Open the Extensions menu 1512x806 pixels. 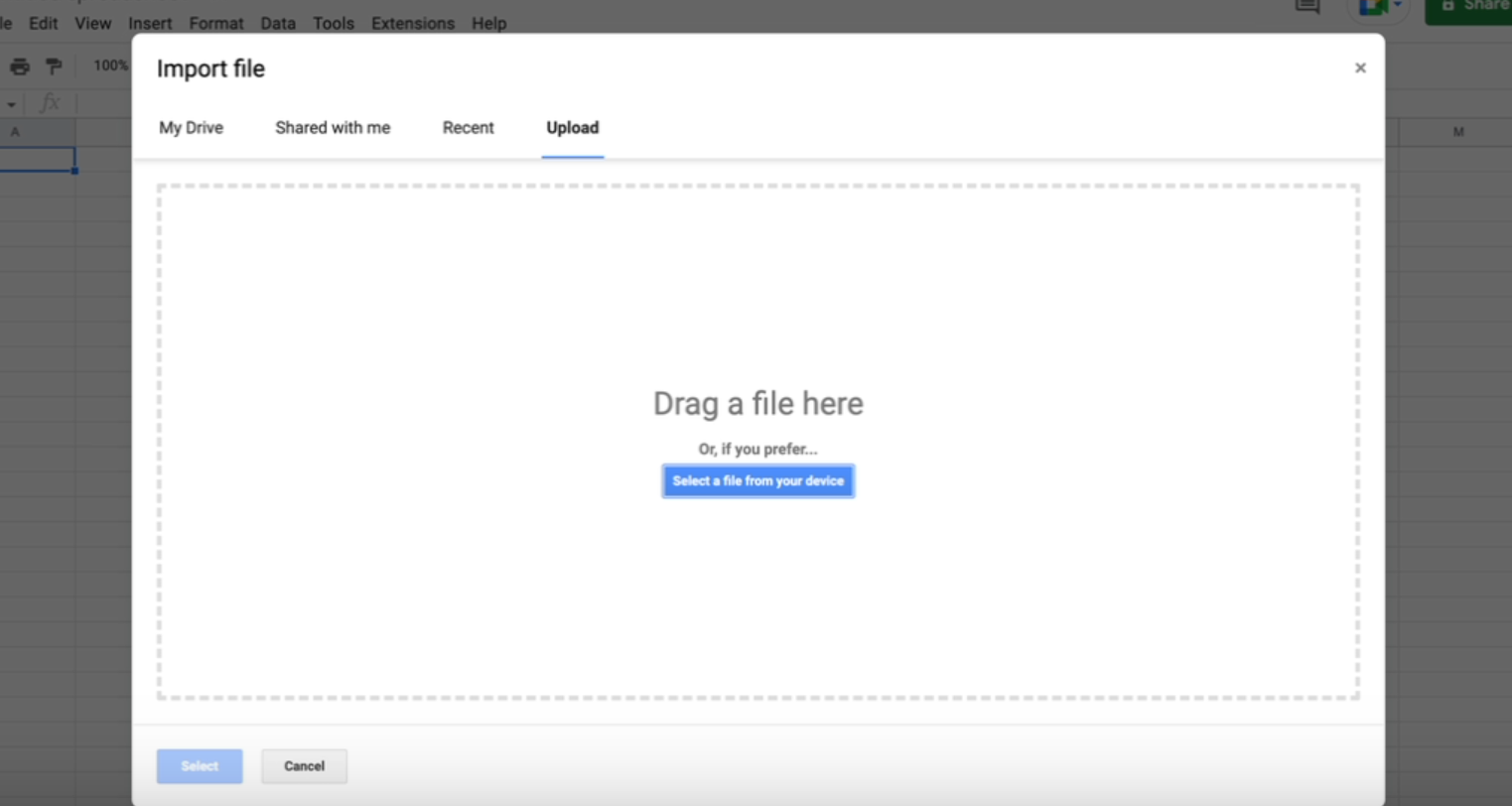(x=412, y=23)
